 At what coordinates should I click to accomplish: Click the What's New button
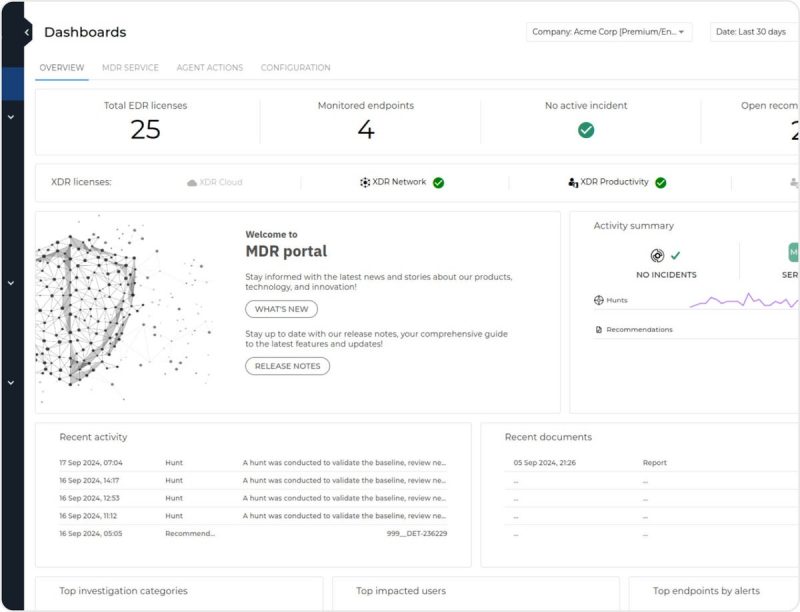281,309
